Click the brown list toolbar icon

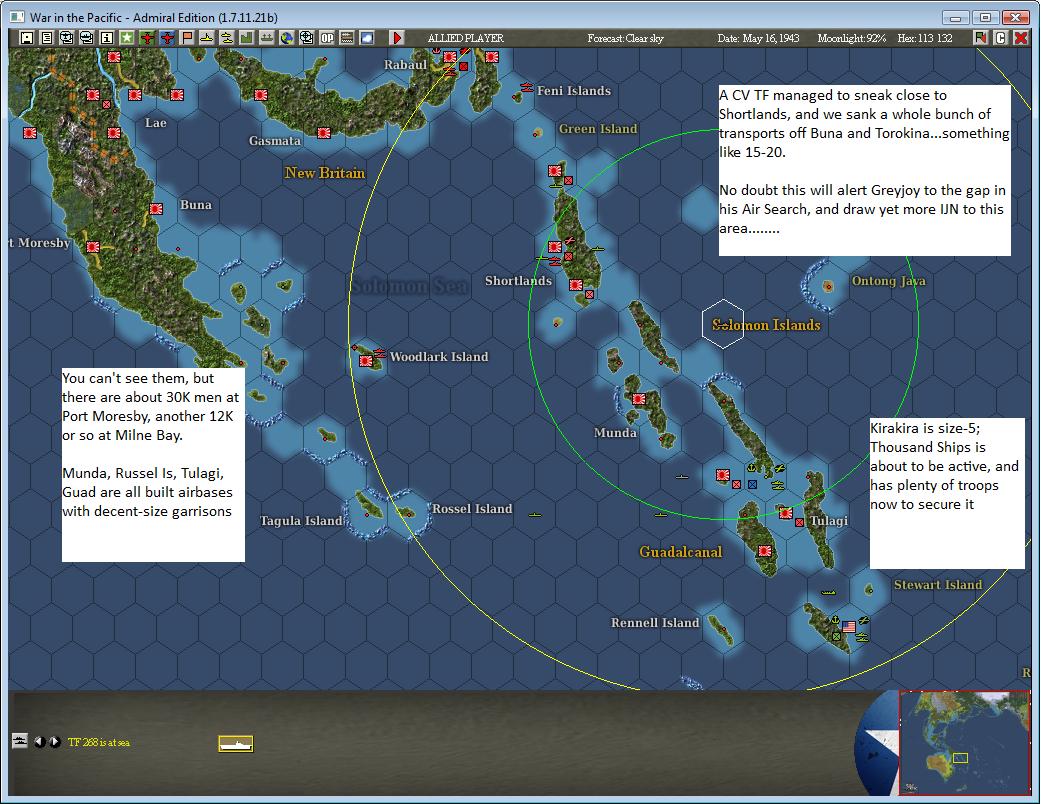347,38
